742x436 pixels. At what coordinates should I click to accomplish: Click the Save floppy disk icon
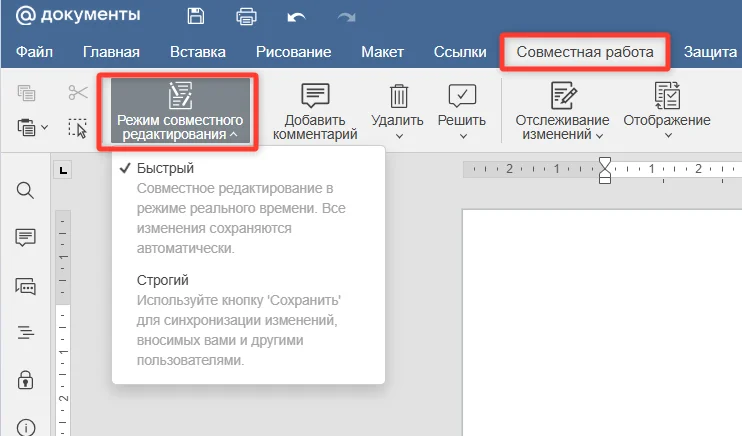point(195,16)
